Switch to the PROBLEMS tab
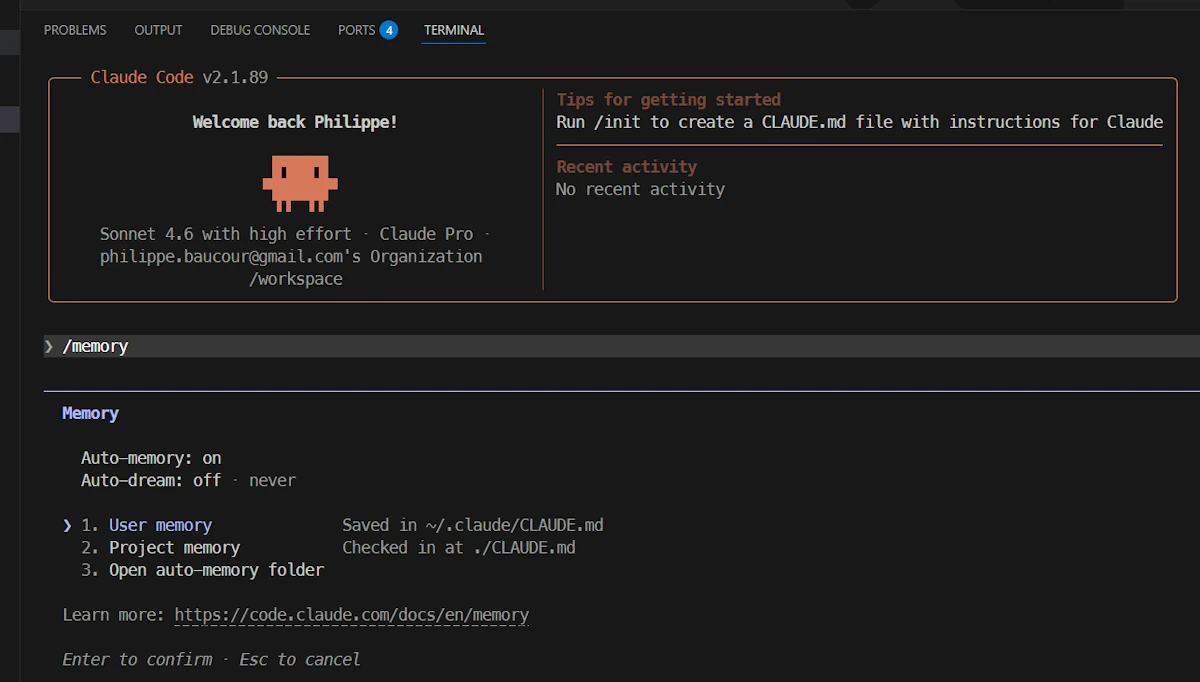The image size is (1200, 682). [74, 30]
